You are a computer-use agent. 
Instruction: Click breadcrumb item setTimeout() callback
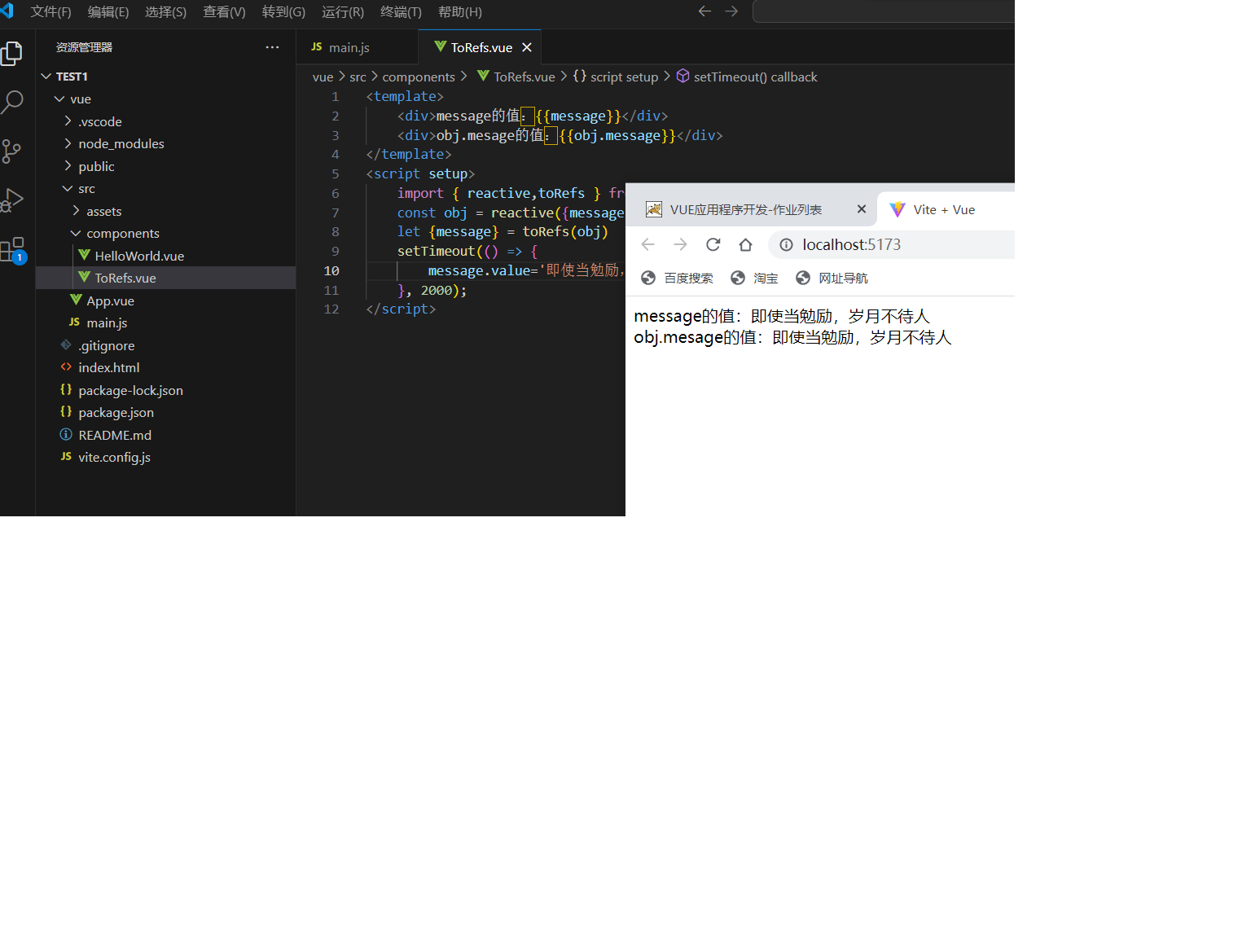tap(747, 77)
